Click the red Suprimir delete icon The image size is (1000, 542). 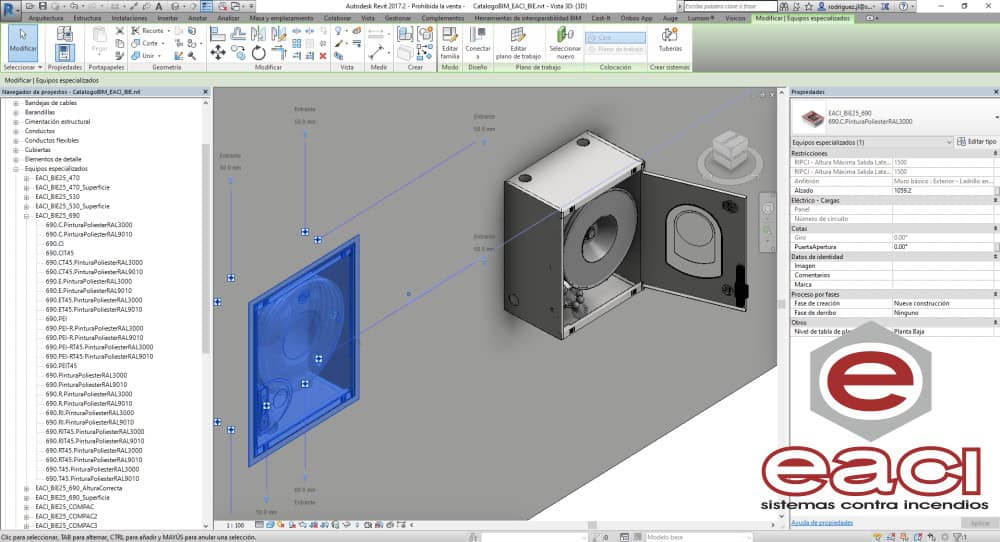[323, 56]
